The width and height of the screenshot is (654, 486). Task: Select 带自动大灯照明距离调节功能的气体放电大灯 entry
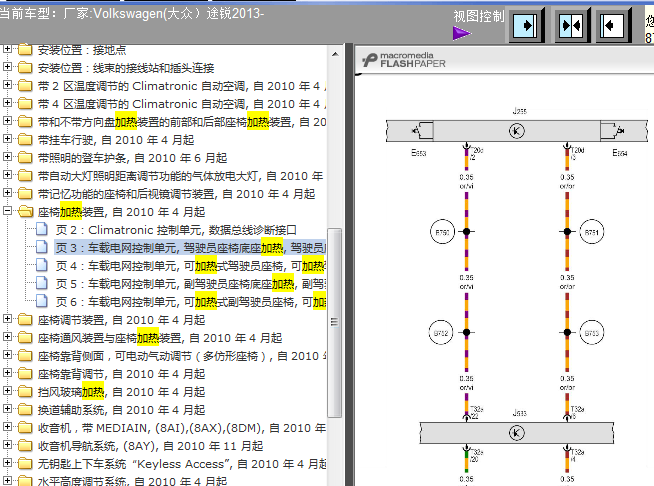tap(180, 176)
